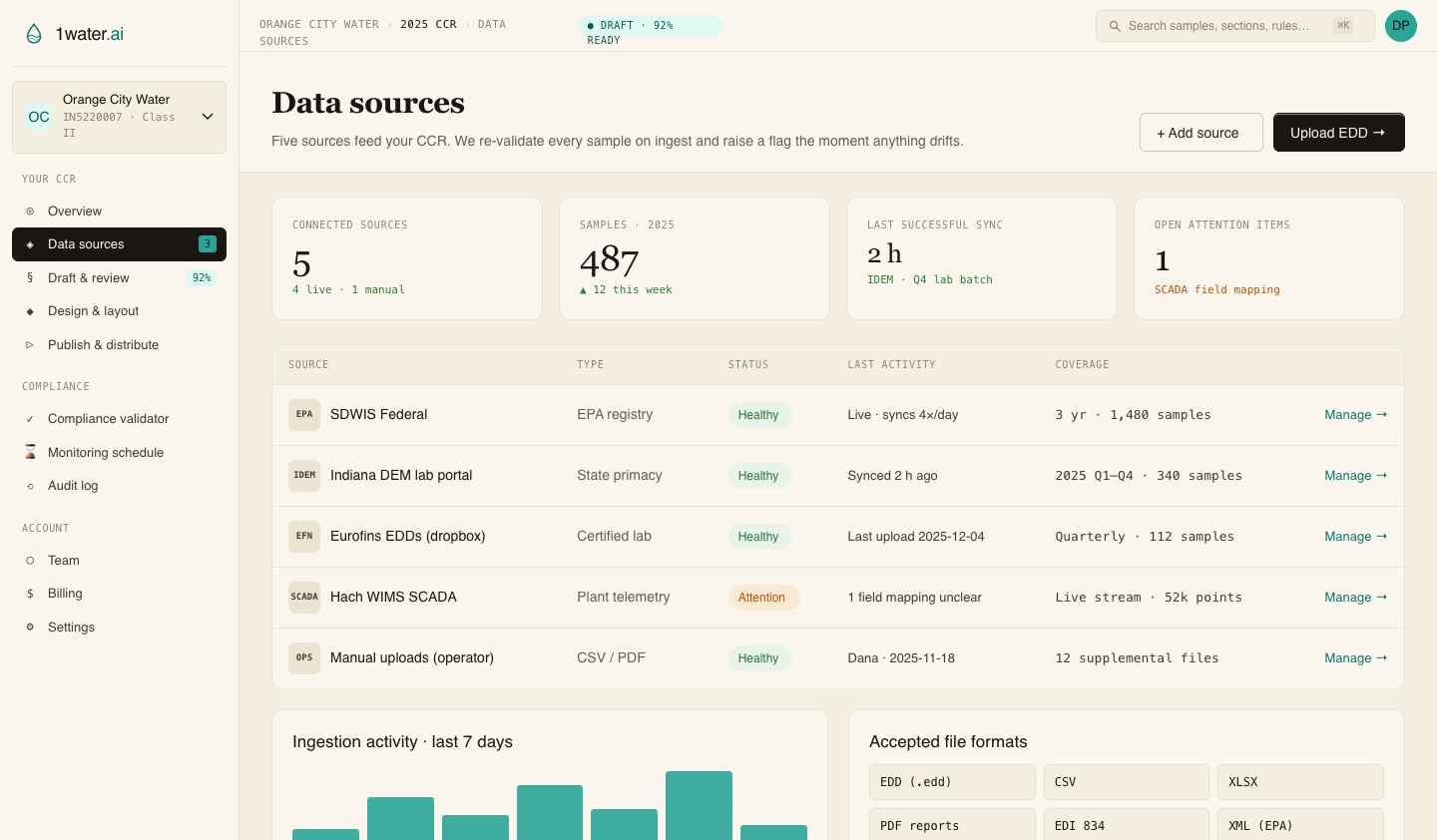Screen dimensions: 1437x840
Task: Click the EPA badge for SDWIS Federal
Action: (x=304, y=415)
